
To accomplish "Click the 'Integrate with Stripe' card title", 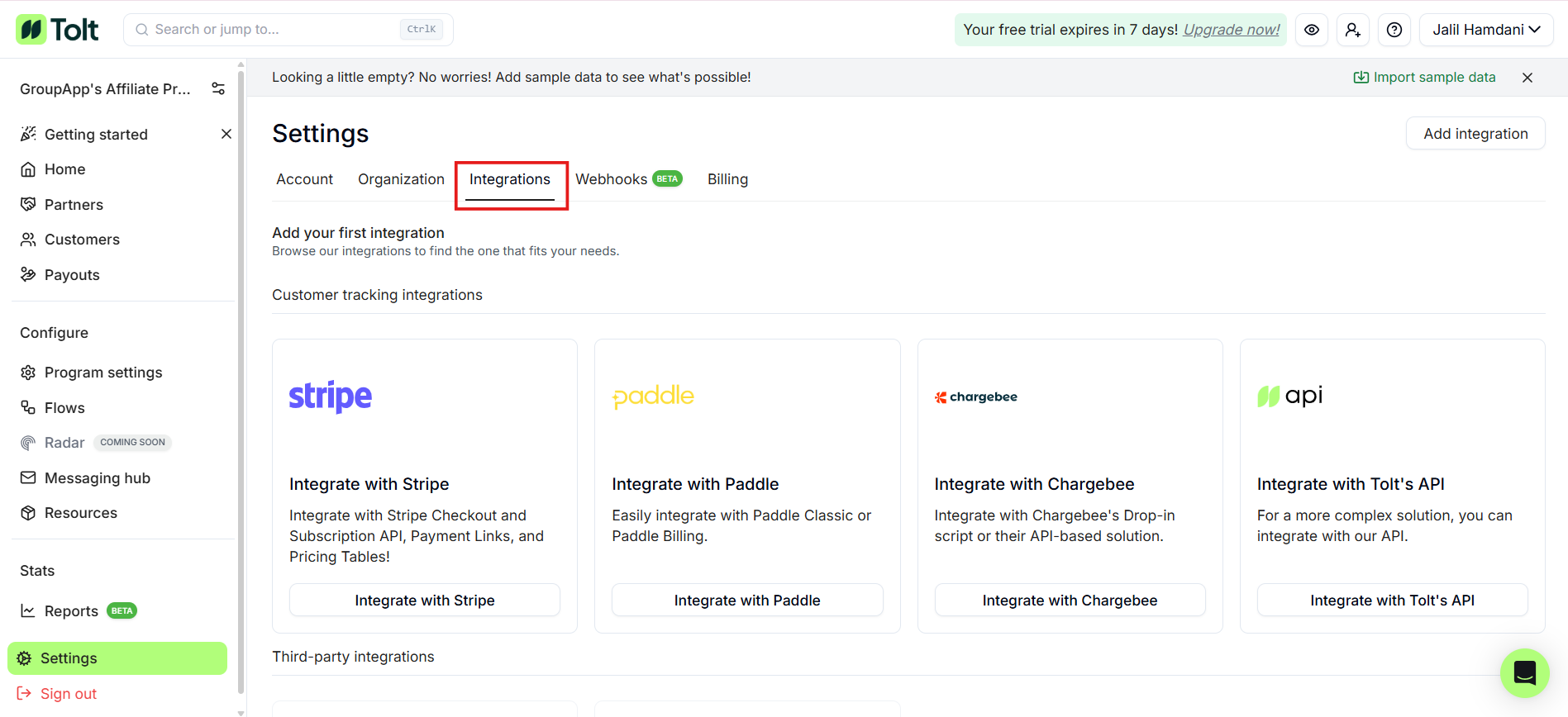I will coord(369,484).
